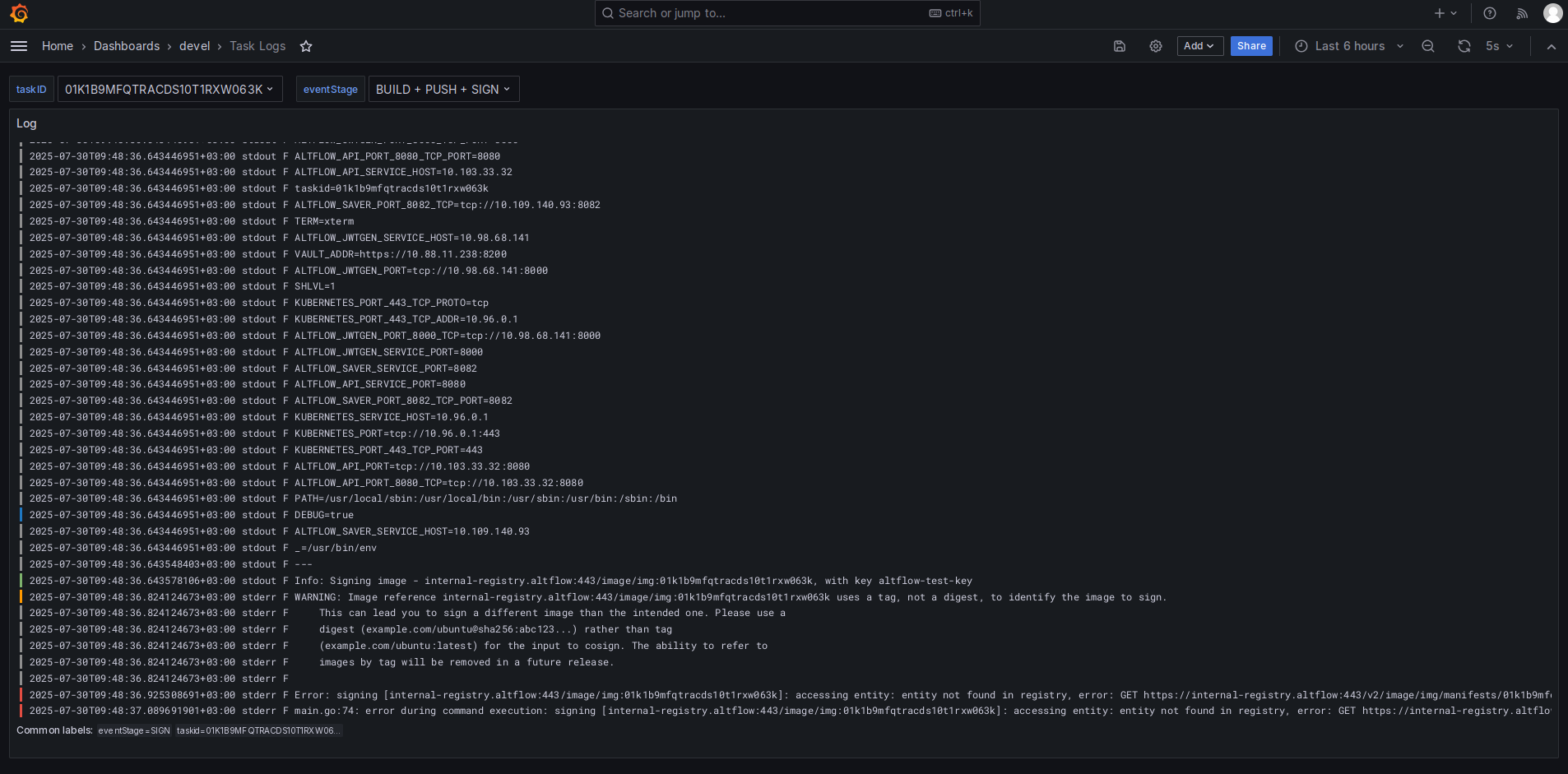Click the Share button
This screenshot has width=1568, height=774.
1251,46
